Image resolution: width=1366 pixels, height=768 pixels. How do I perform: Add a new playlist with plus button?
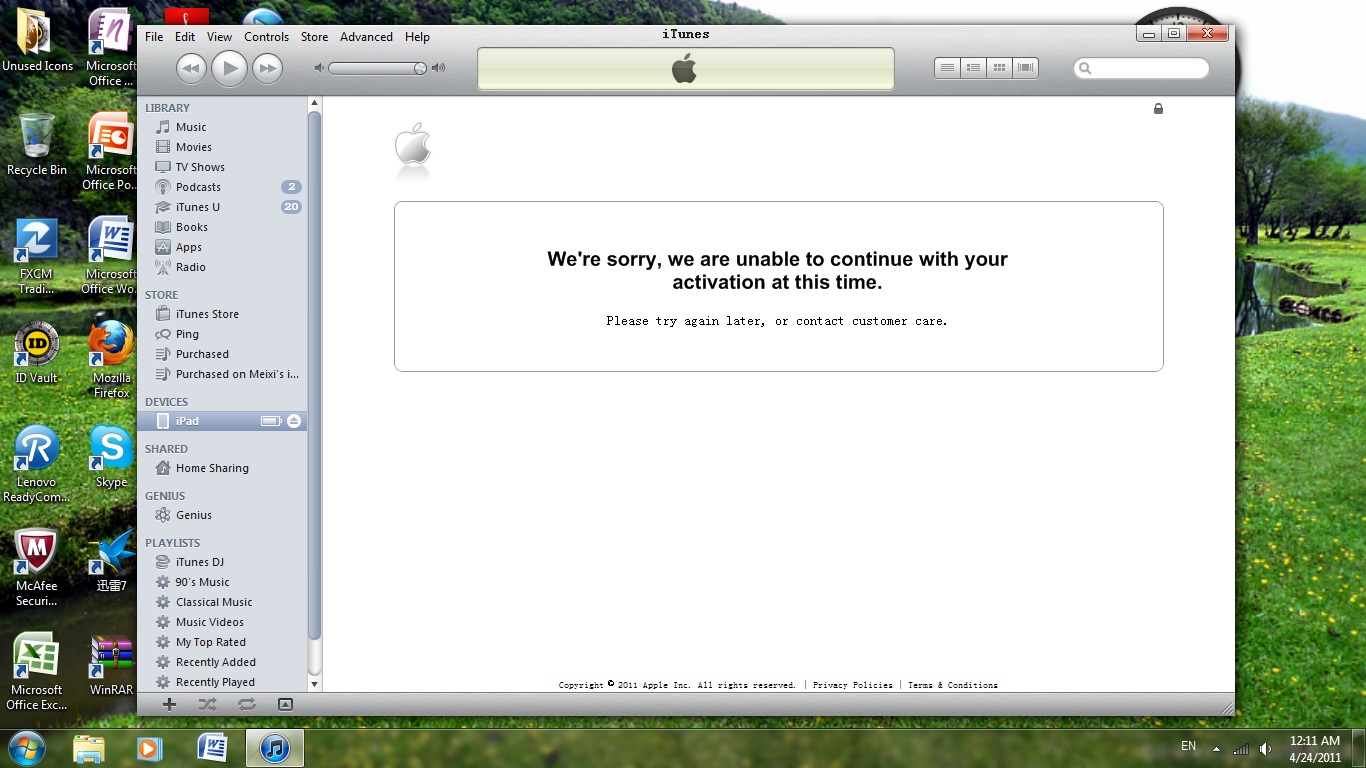tap(169, 704)
